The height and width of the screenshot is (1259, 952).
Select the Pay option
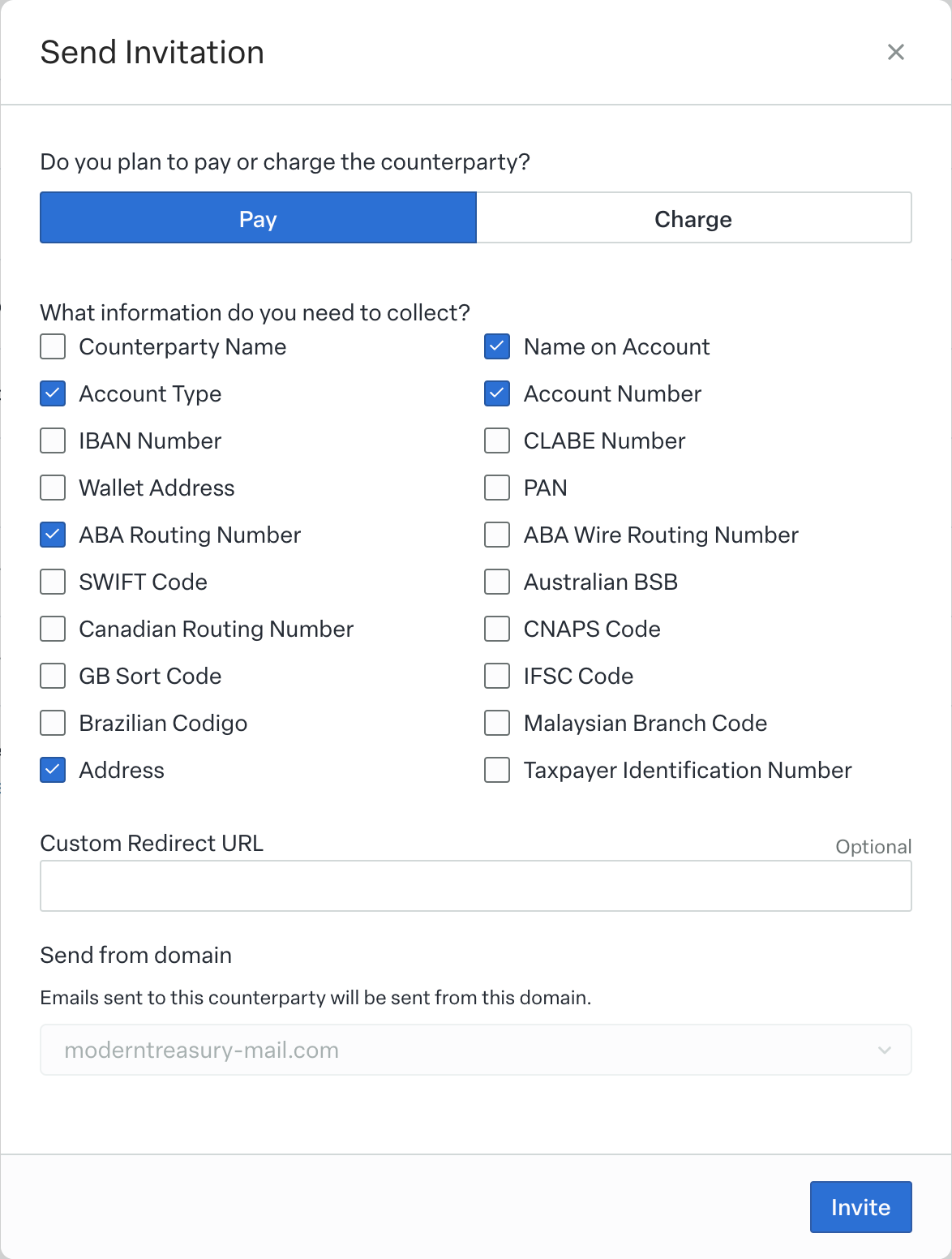[x=258, y=217]
